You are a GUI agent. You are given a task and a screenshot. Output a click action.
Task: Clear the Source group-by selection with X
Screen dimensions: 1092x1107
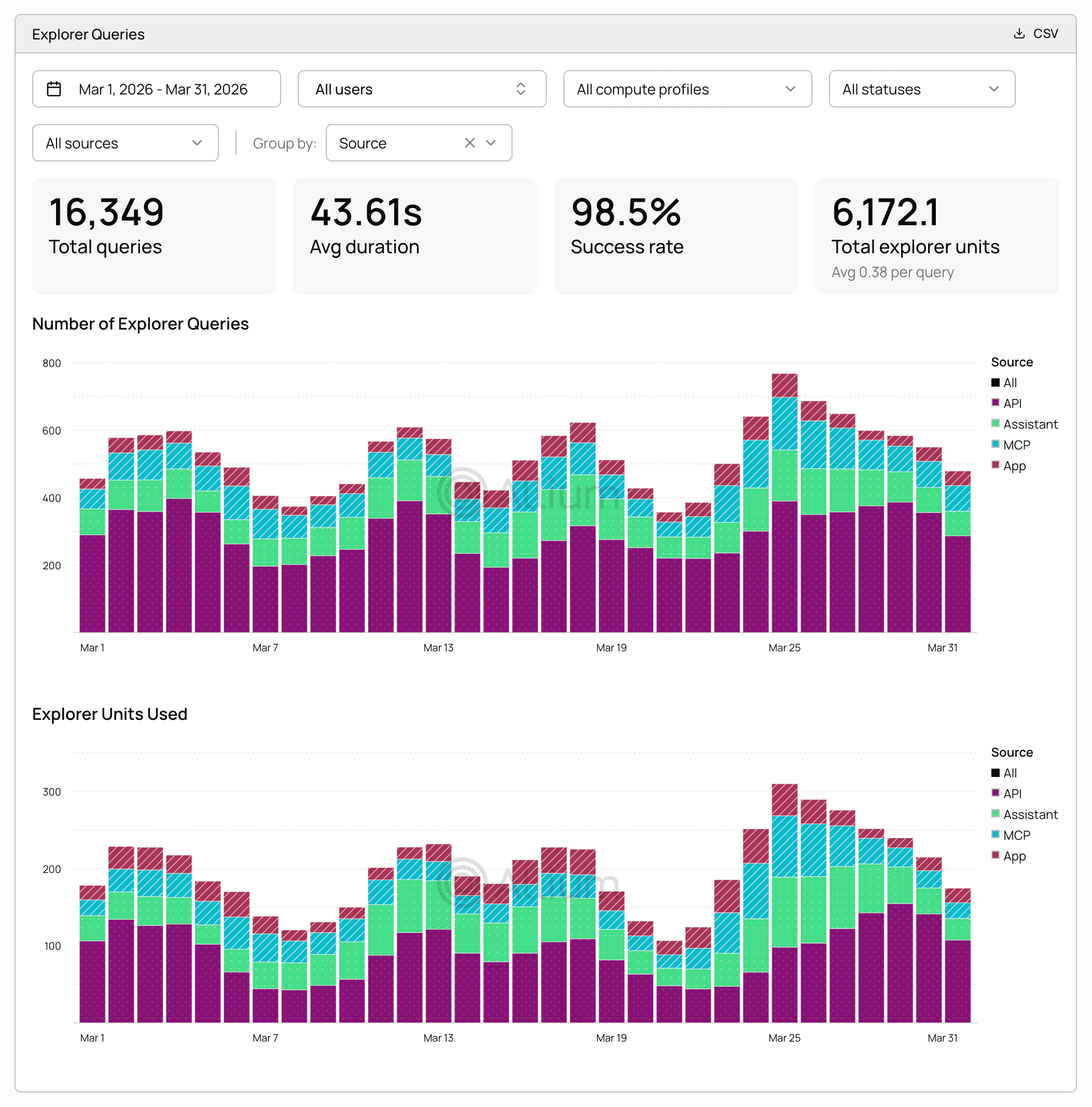[469, 143]
